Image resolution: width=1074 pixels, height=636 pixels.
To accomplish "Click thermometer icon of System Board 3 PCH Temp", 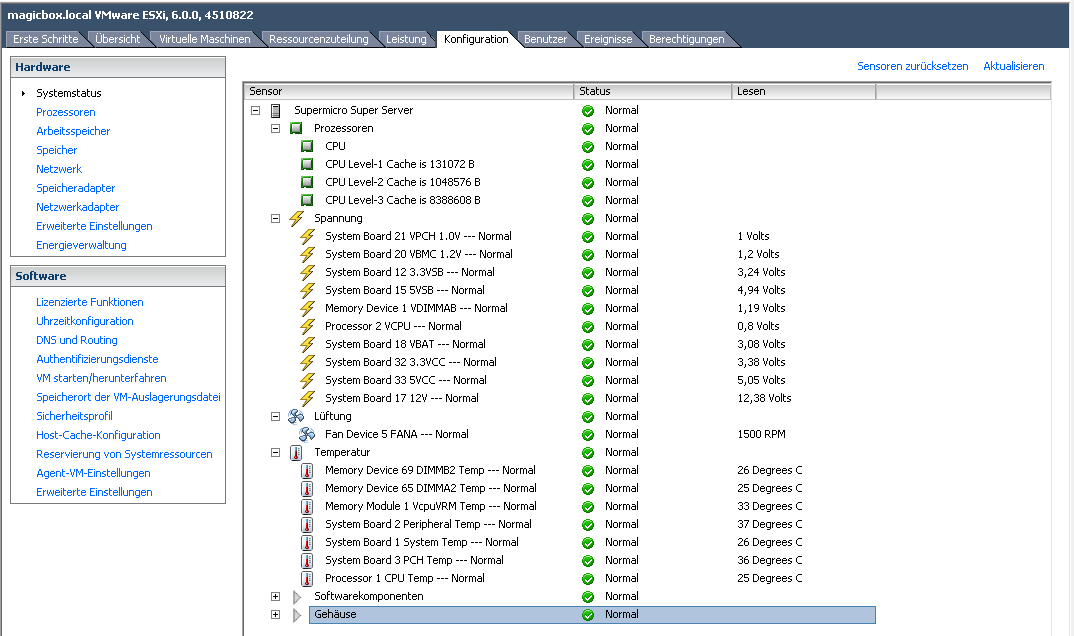I will click(x=307, y=561).
